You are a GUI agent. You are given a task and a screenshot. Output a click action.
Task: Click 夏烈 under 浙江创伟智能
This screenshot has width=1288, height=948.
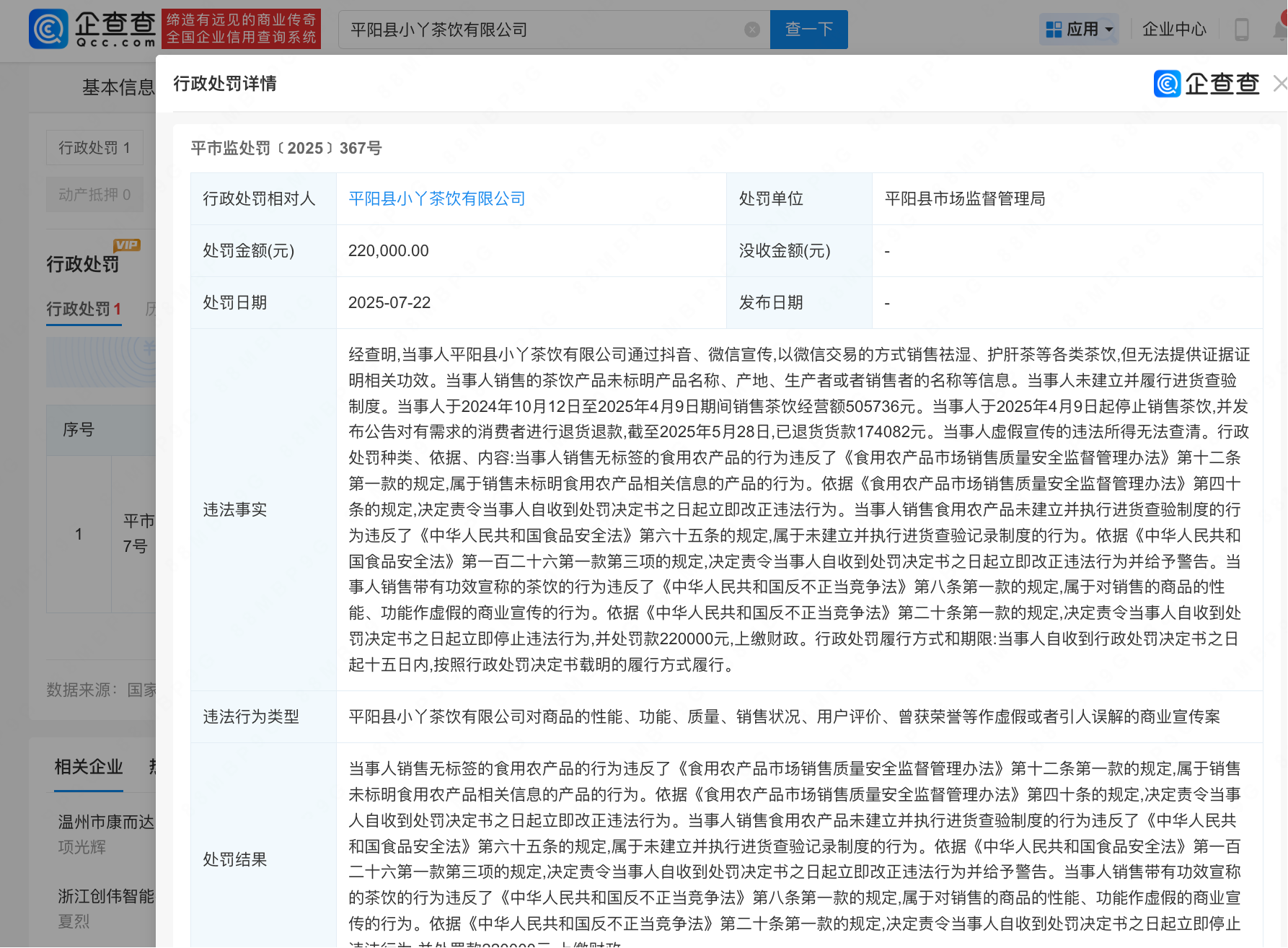(74, 921)
